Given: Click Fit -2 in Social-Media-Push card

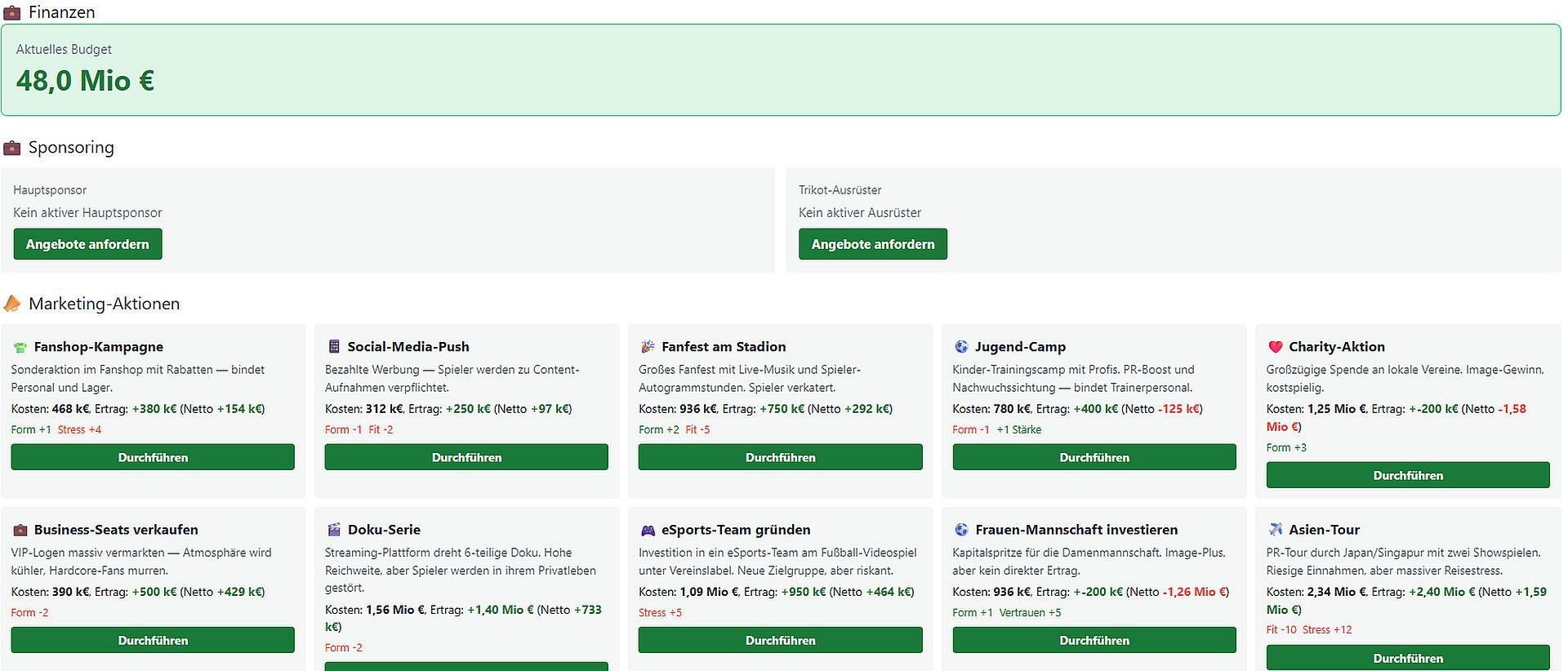Looking at the screenshot, I should [381, 430].
